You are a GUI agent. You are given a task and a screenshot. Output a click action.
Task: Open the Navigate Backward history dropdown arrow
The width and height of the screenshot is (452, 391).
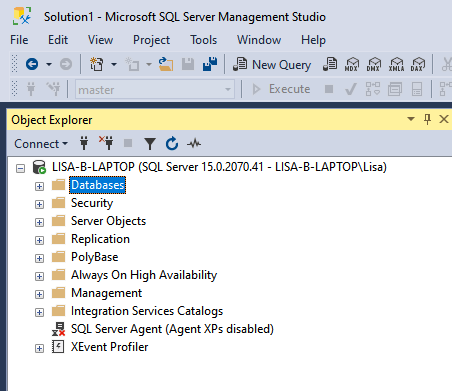point(49,64)
